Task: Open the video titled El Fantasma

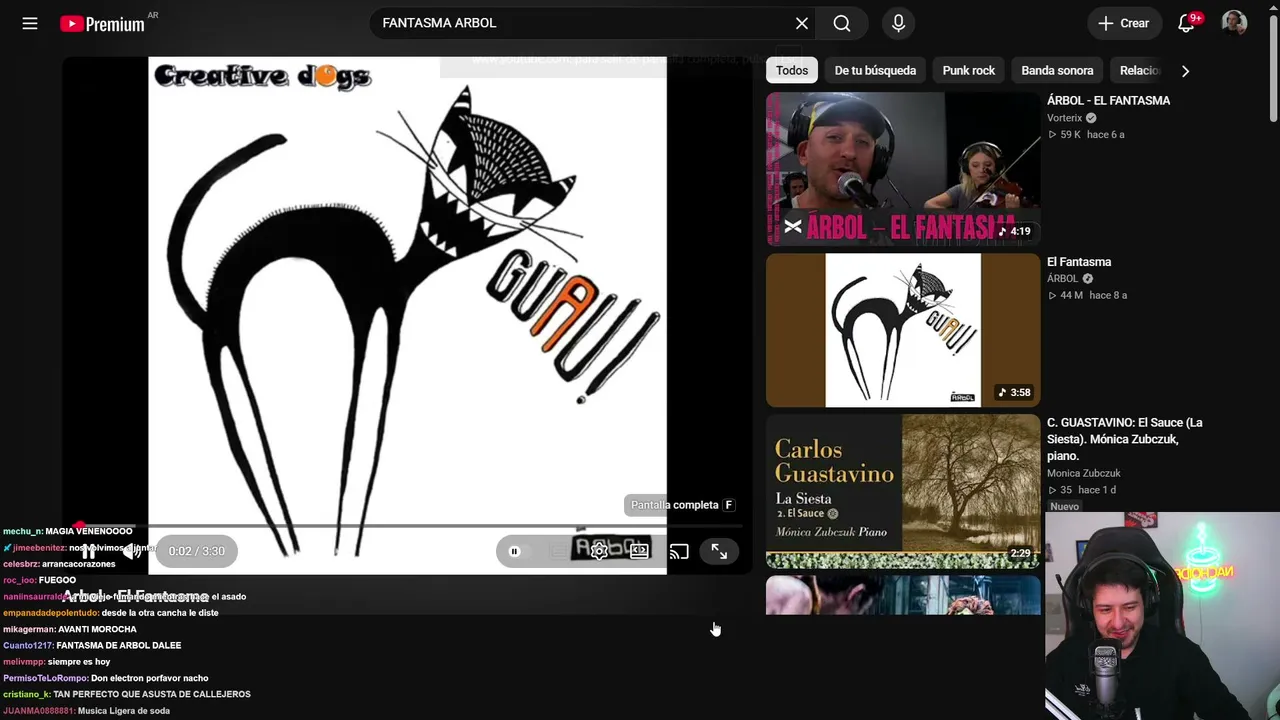Action: tap(1079, 262)
